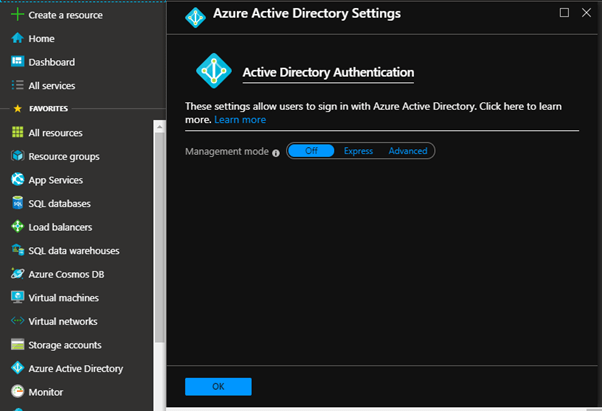Click the All services list icon
The image size is (602, 411).
[17, 85]
